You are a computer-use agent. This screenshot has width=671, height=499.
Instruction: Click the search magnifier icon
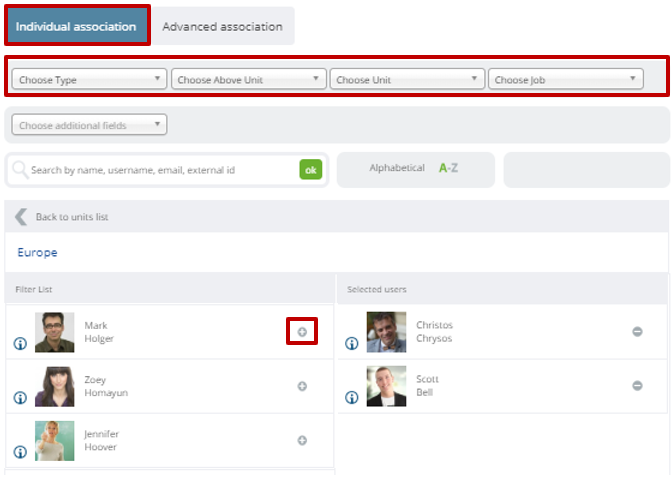coord(20,169)
